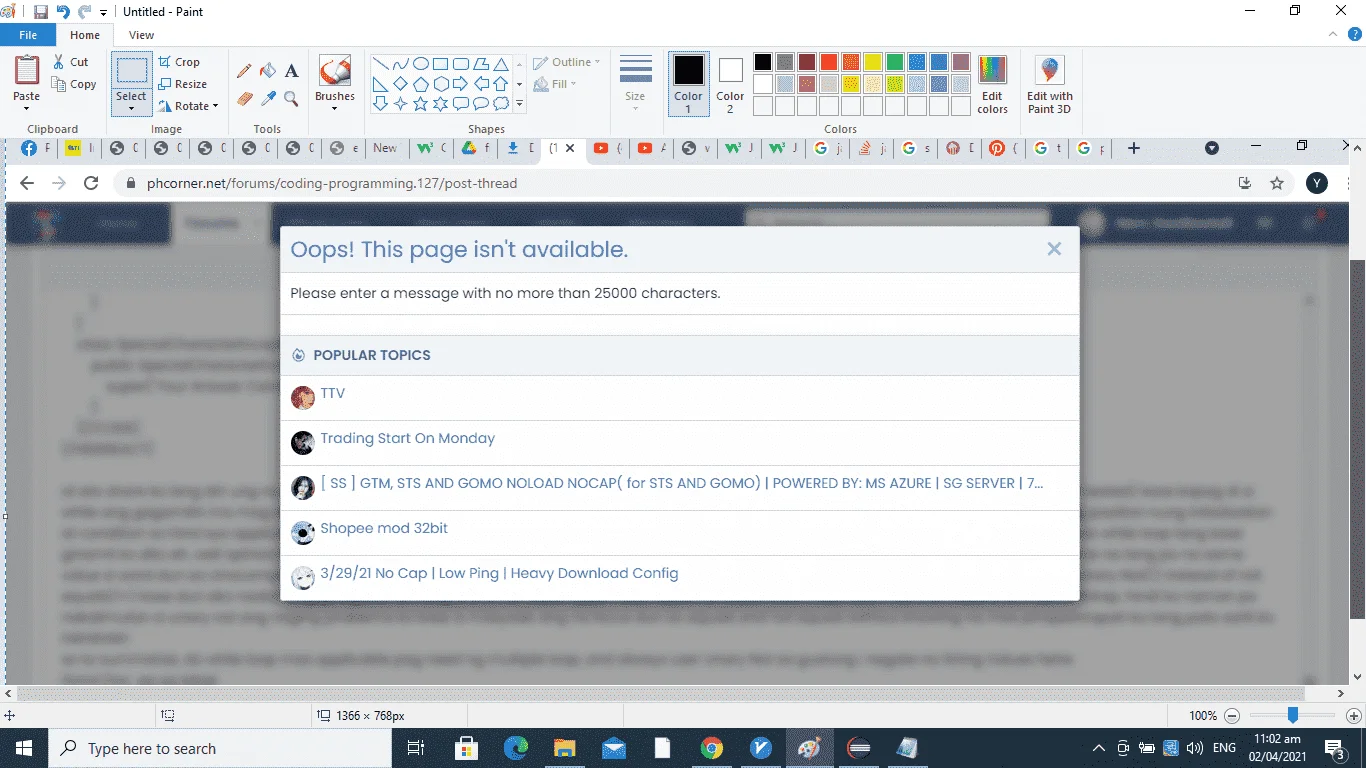Select the Eraser tool
Screen dimensions: 1366x768
[x=244, y=99]
